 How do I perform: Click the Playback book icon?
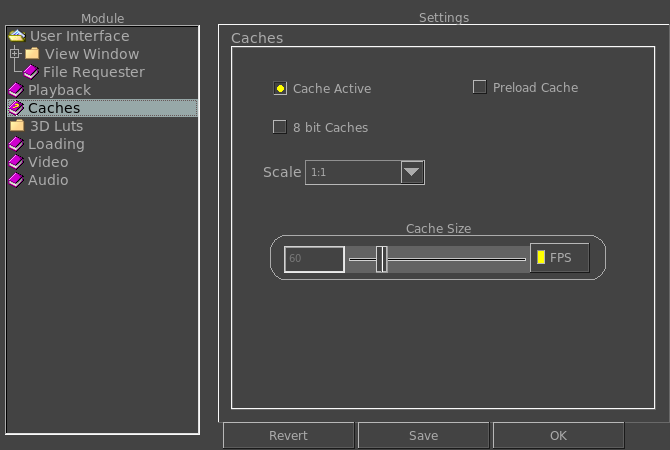[x=16, y=90]
